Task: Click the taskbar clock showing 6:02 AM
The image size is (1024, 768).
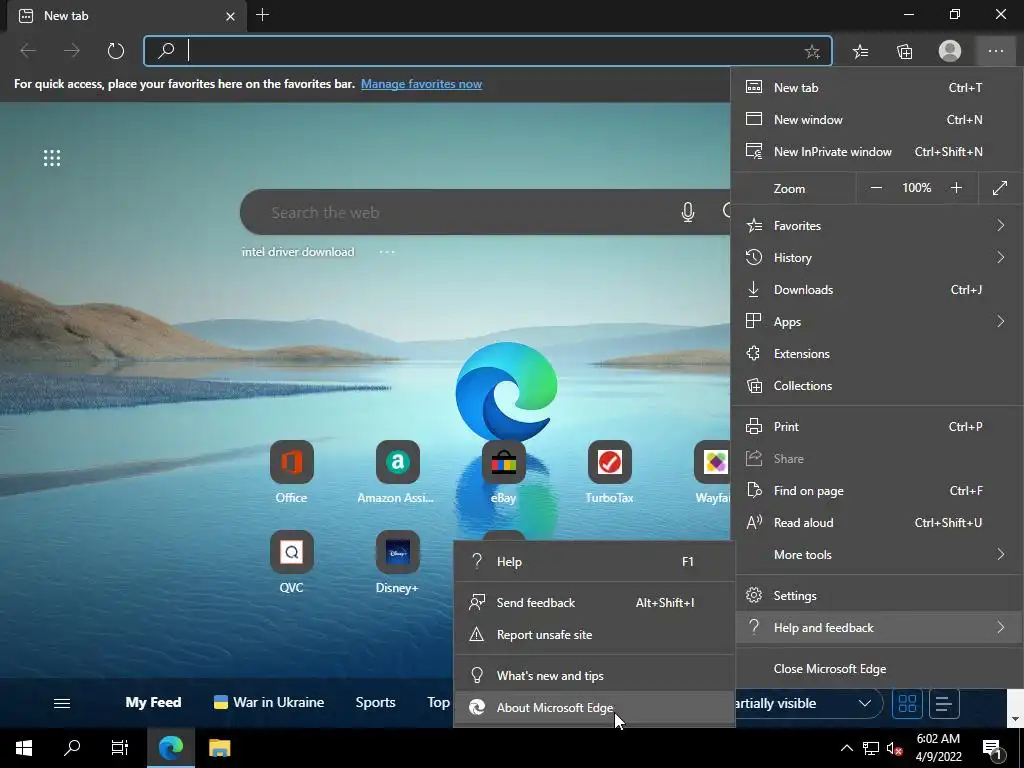Action: point(938,748)
